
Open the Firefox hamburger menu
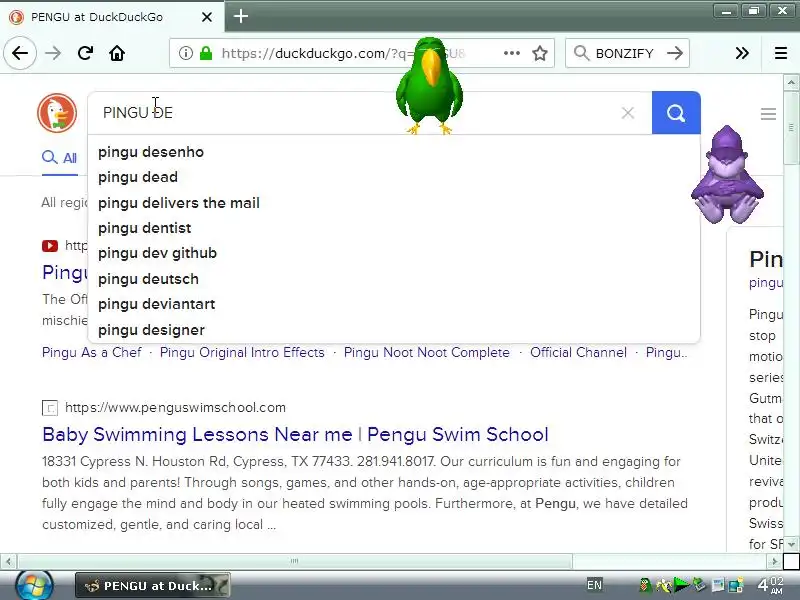[x=781, y=53]
